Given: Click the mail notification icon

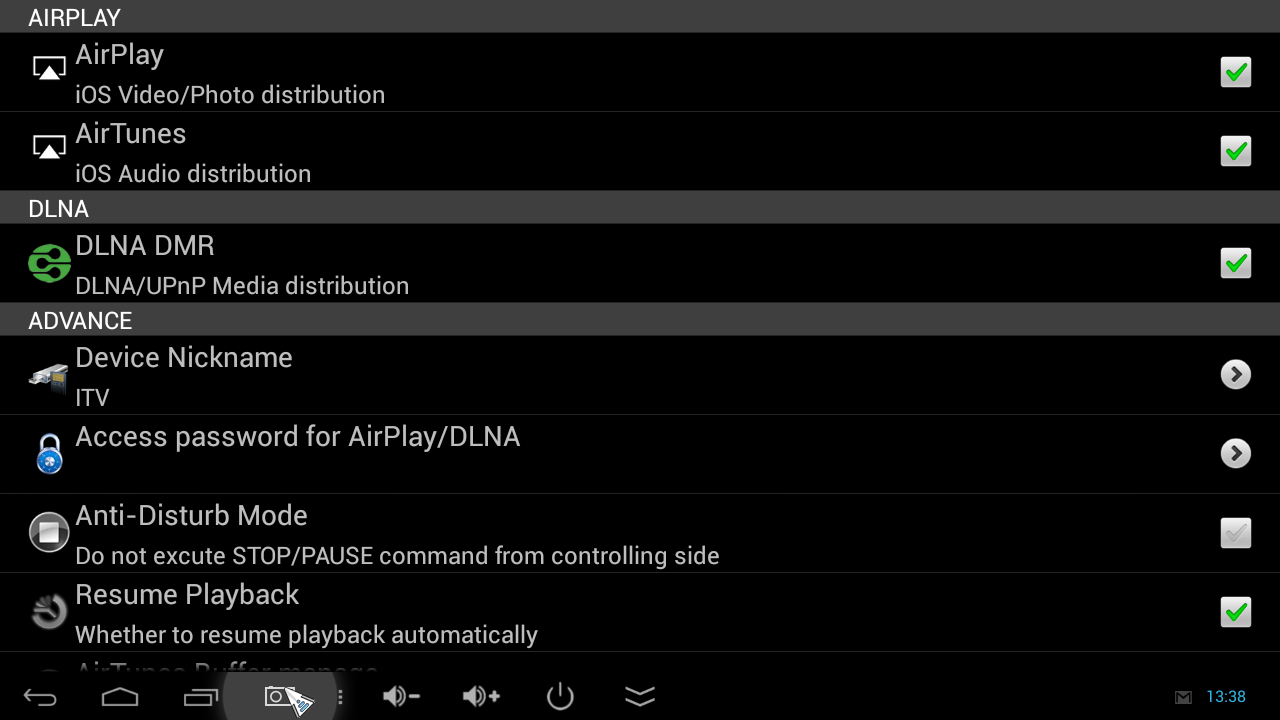Looking at the screenshot, I should point(1183,697).
